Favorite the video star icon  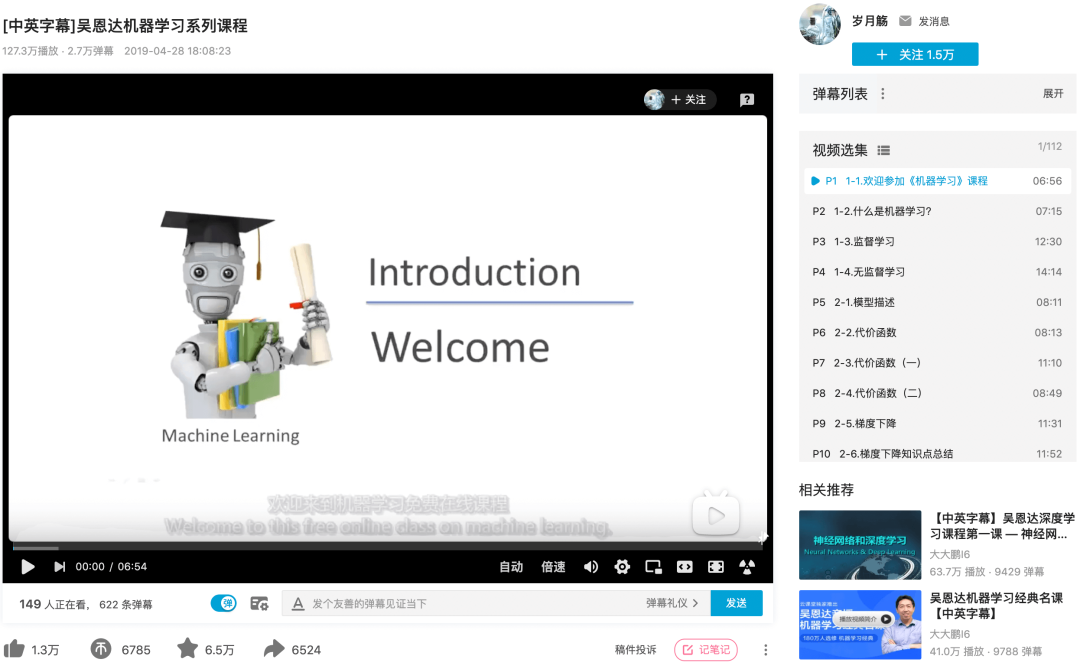(x=187, y=648)
